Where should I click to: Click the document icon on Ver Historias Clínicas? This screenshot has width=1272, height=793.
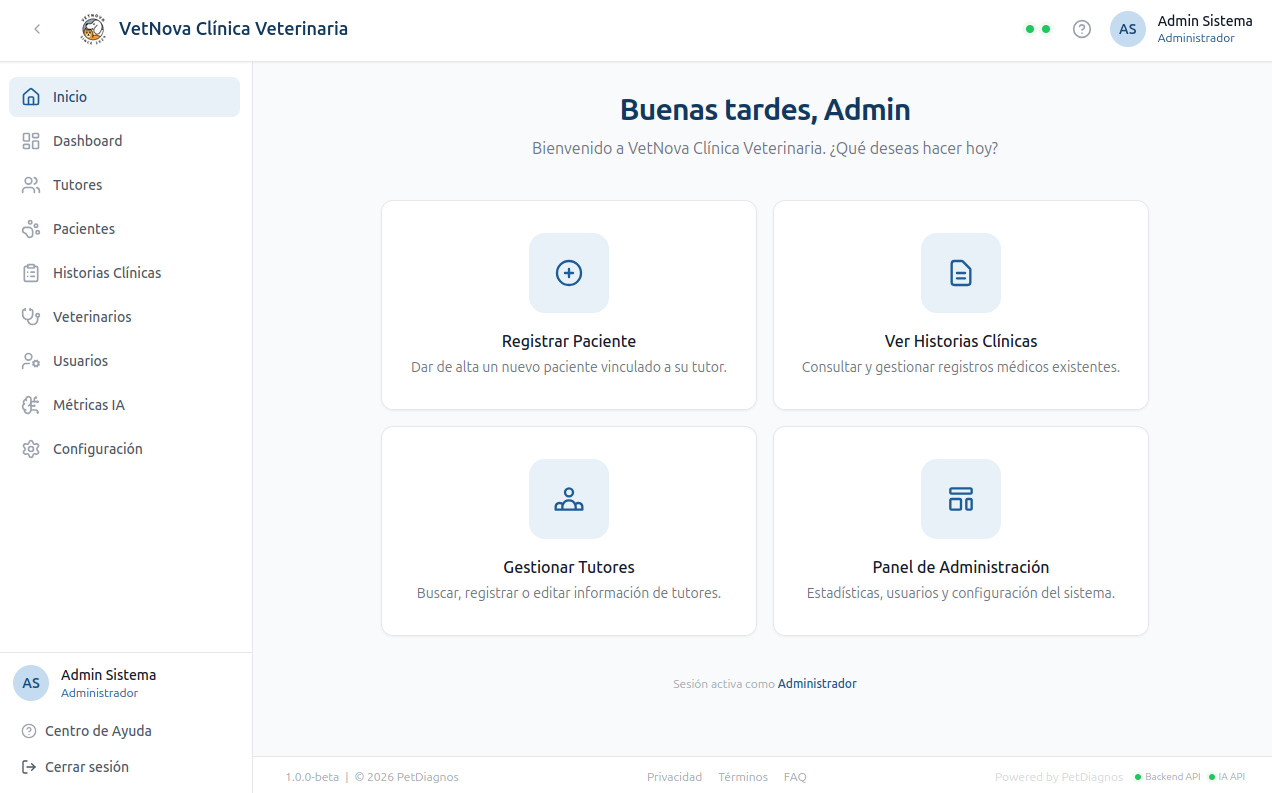tap(961, 273)
